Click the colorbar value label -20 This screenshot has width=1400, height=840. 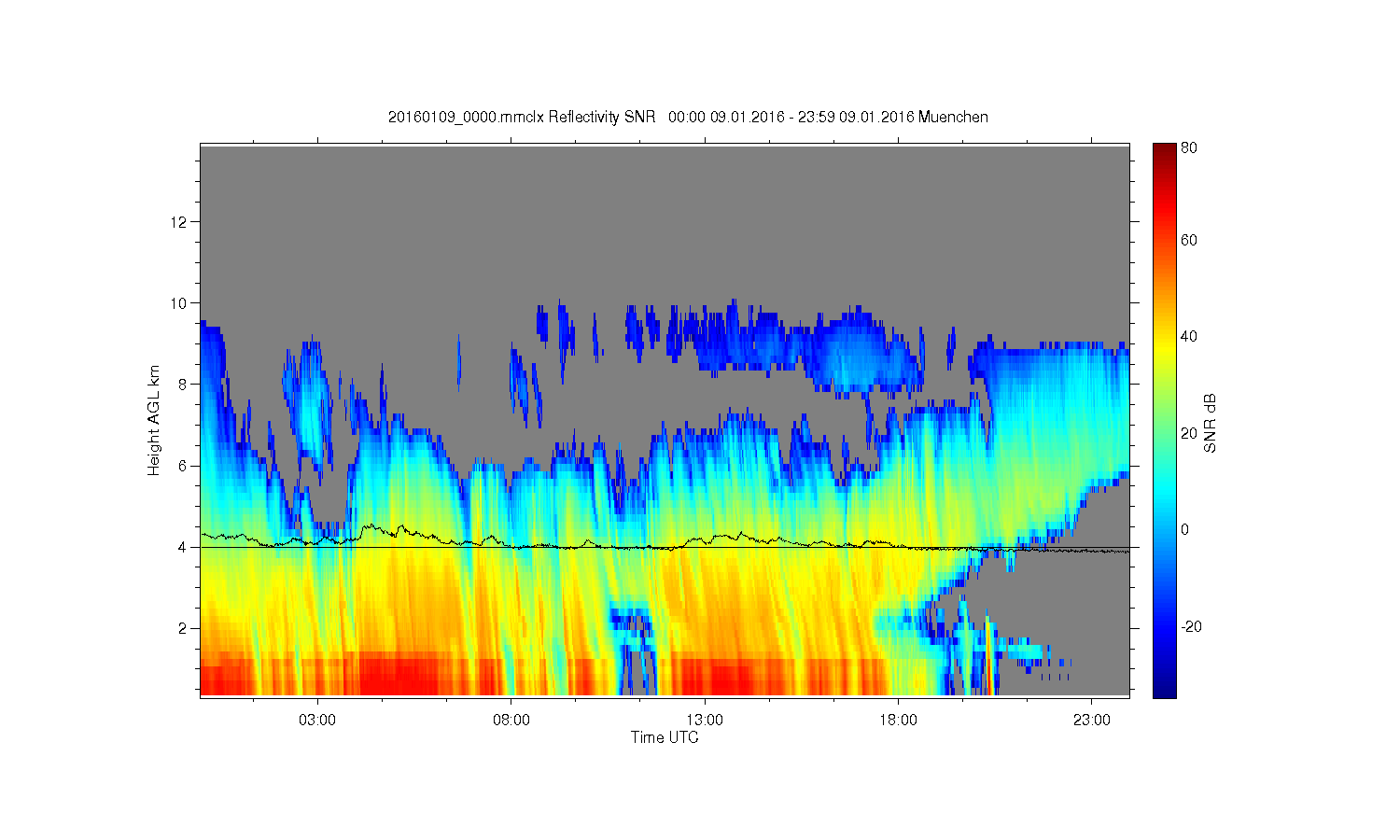tap(1191, 626)
